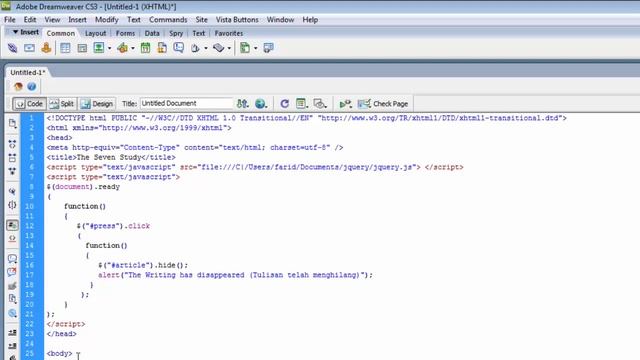This screenshot has height=360, width=640.
Task: Click the Validate Markup icon
Action: (x=345, y=104)
